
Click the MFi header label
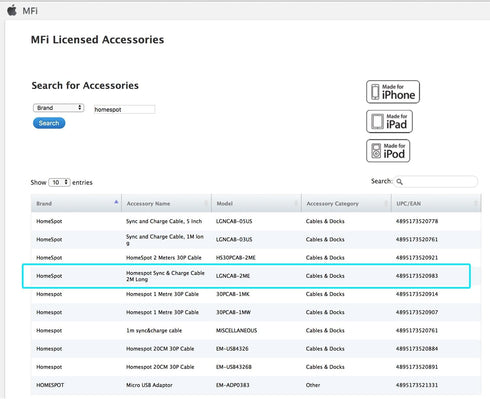pos(30,11)
